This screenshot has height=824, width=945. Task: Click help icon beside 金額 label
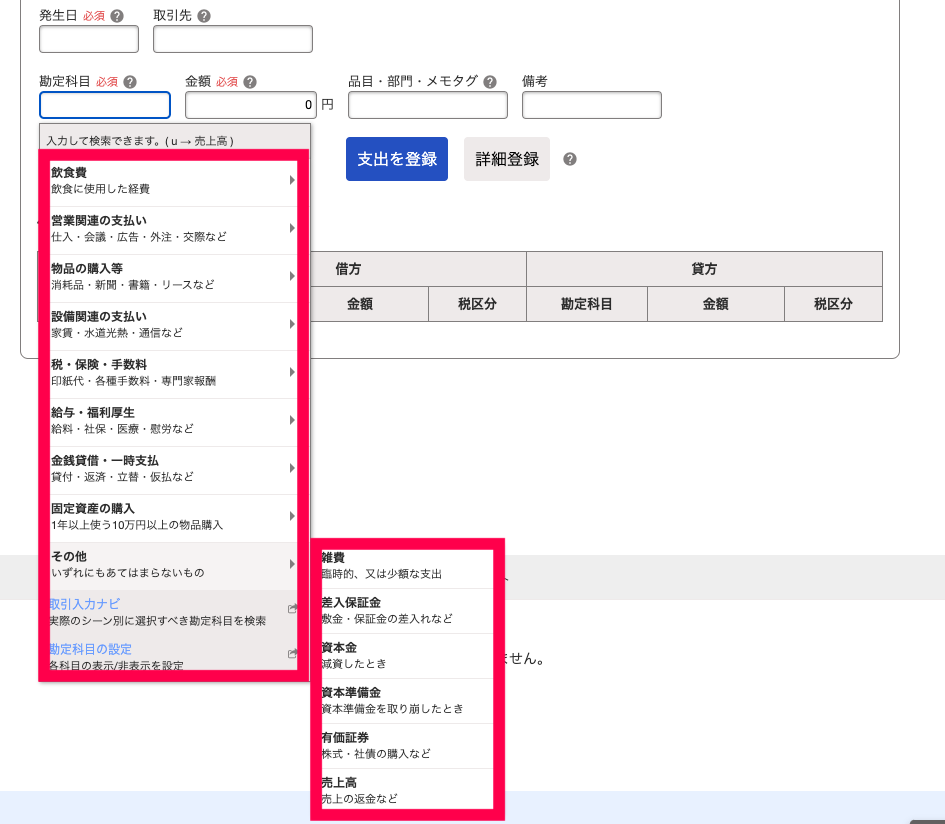tap(250, 83)
